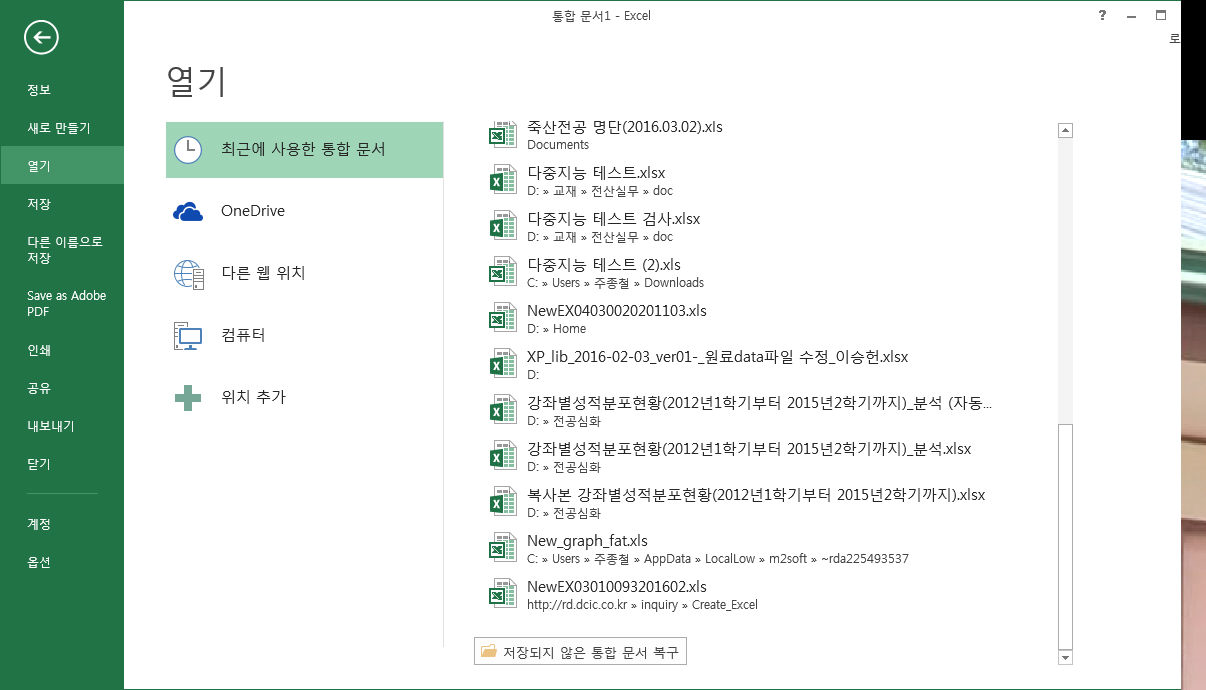Click the help question mark icon
The height and width of the screenshot is (690, 1206).
(1102, 15)
